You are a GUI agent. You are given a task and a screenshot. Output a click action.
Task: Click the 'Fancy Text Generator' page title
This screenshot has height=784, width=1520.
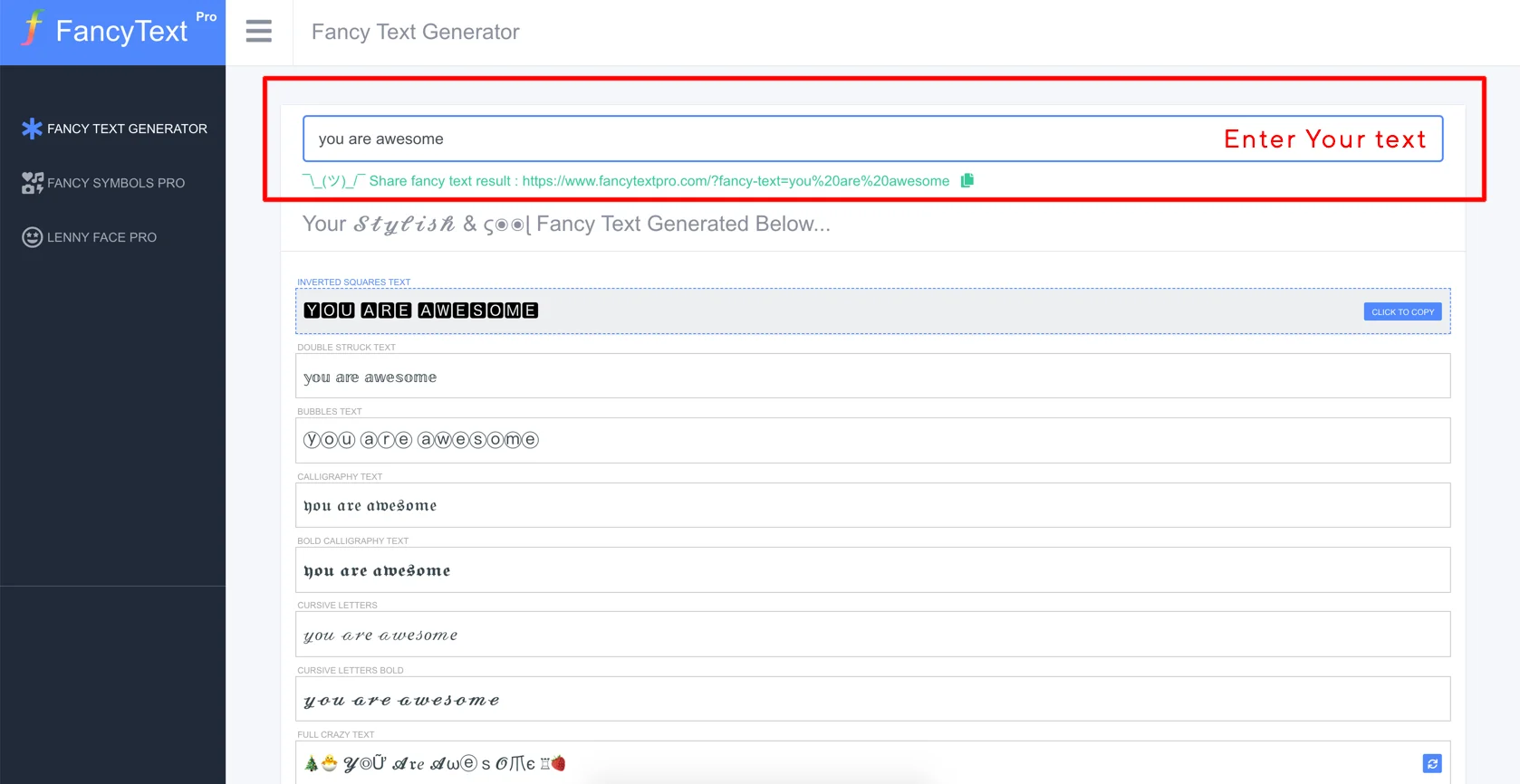[416, 32]
